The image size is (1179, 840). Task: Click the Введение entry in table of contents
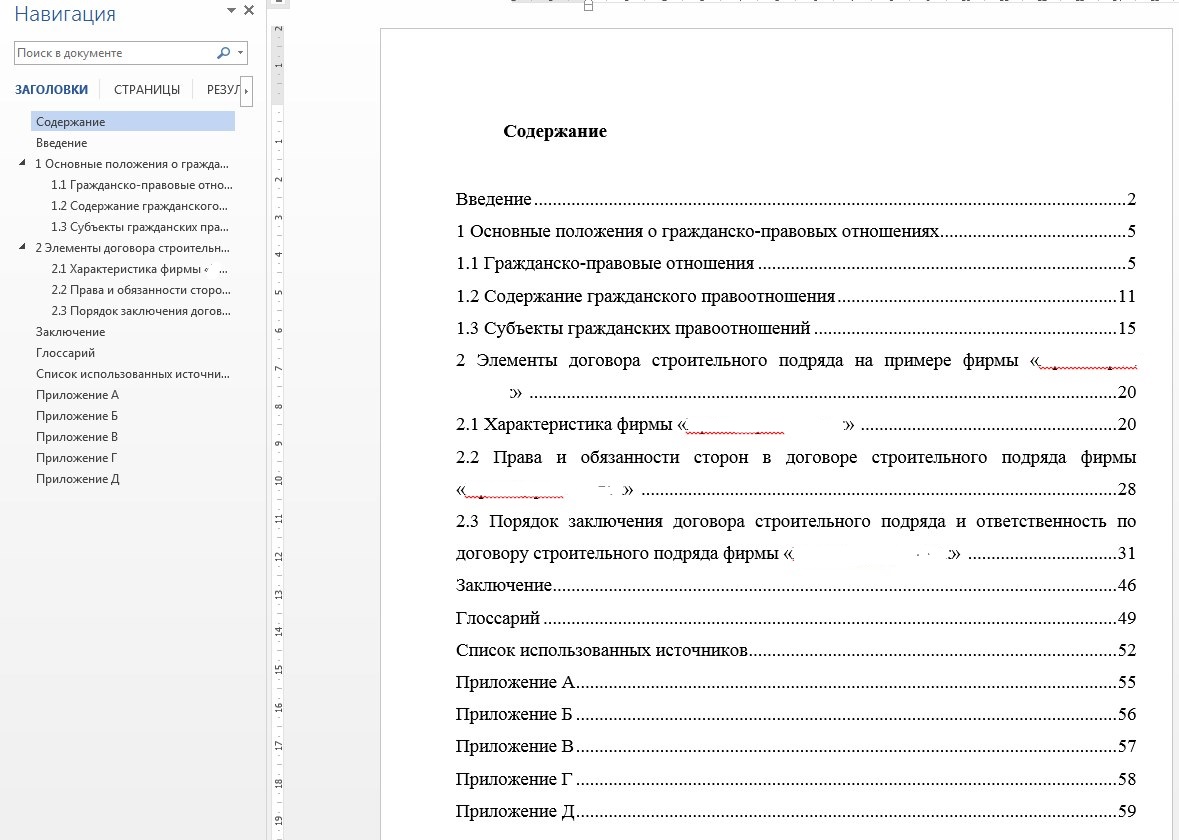796,199
